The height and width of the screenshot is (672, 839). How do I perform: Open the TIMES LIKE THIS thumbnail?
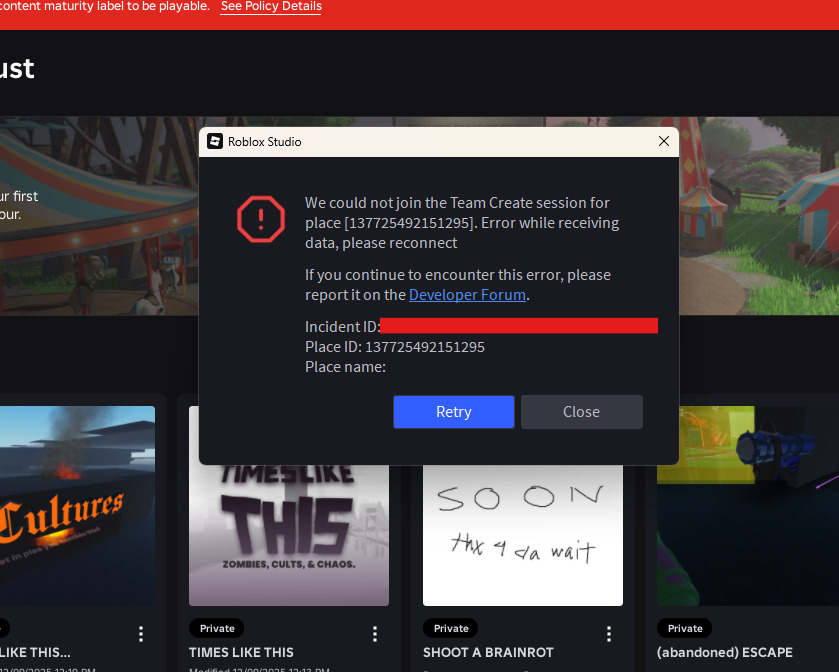[x=289, y=535]
